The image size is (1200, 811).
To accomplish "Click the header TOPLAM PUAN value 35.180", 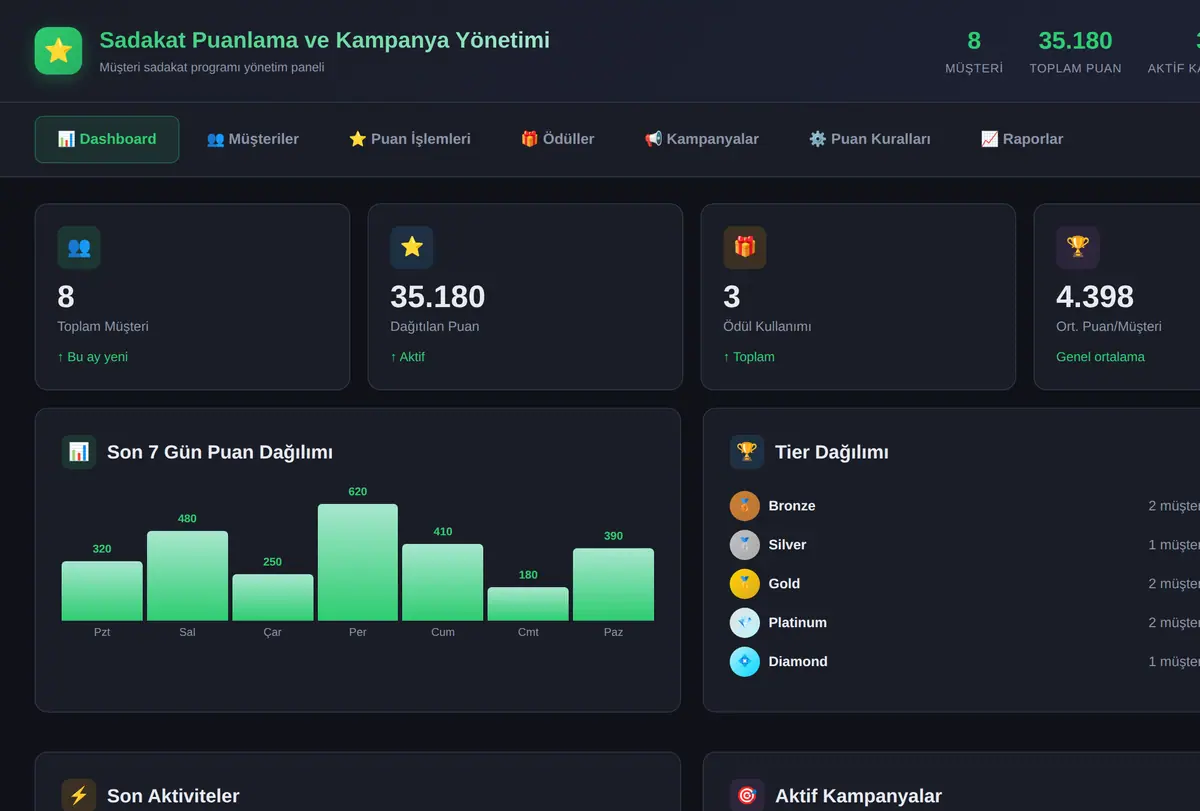I will pyautogui.click(x=1075, y=41).
